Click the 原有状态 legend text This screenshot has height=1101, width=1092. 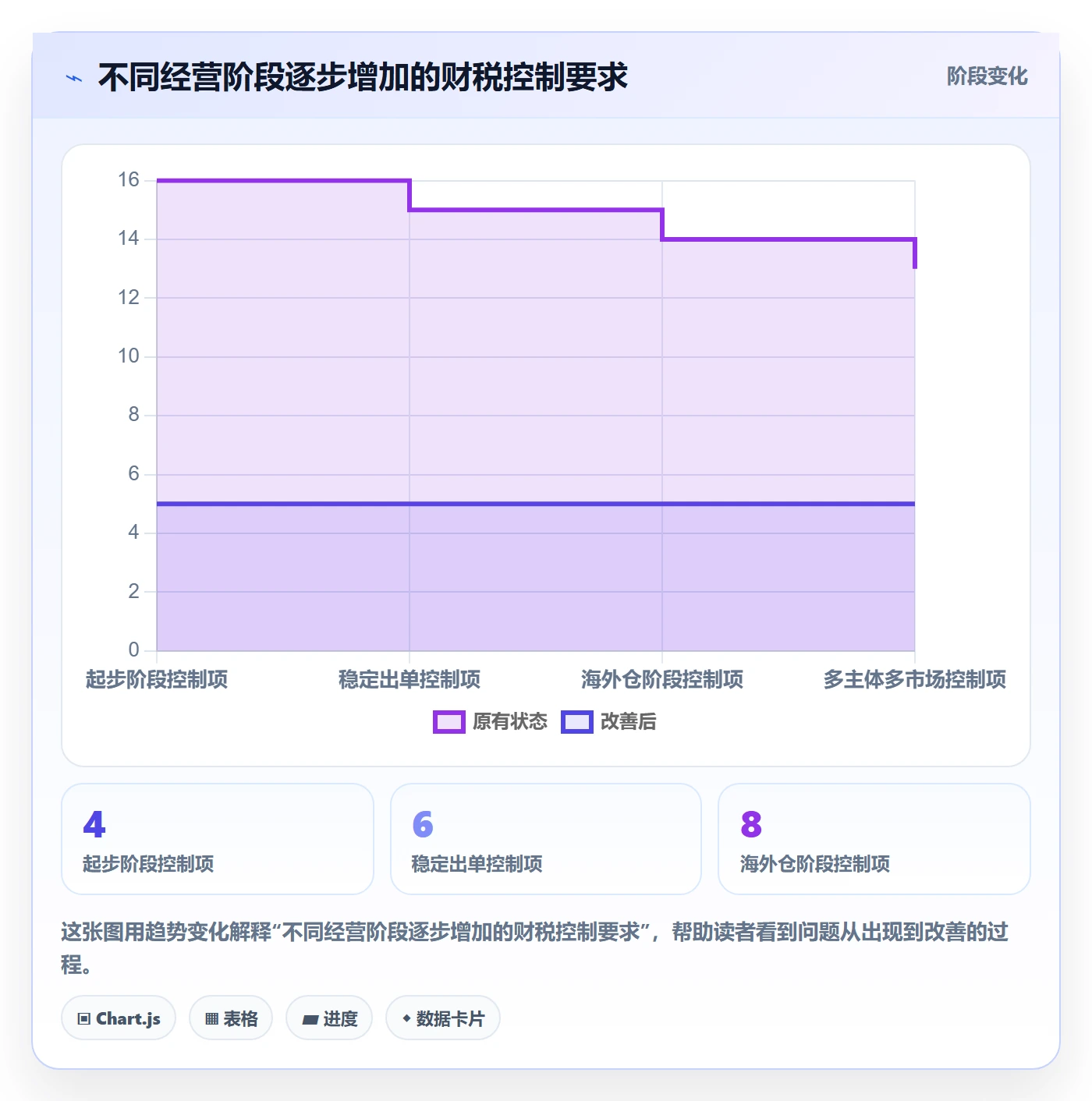[x=510, y=722]
